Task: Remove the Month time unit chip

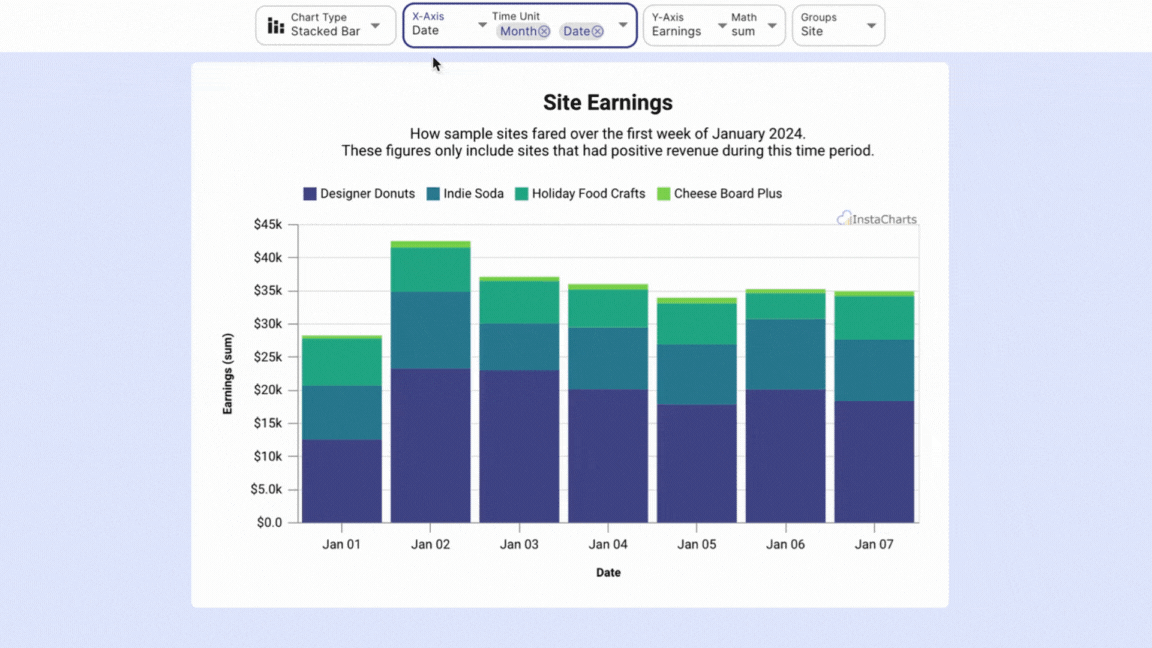Action: [x=544, y=31]
